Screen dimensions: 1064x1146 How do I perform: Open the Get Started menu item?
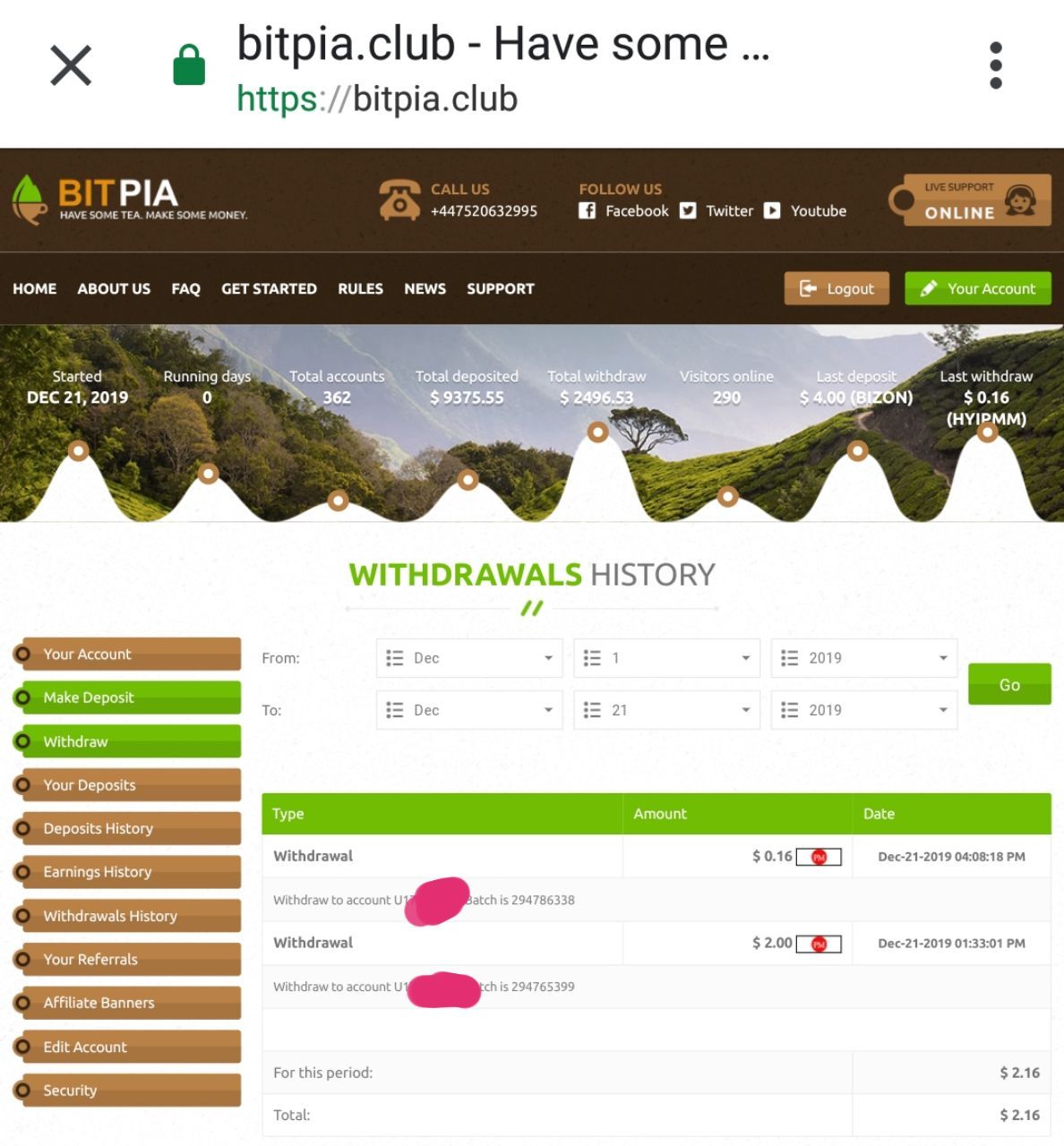click(269, 288)
